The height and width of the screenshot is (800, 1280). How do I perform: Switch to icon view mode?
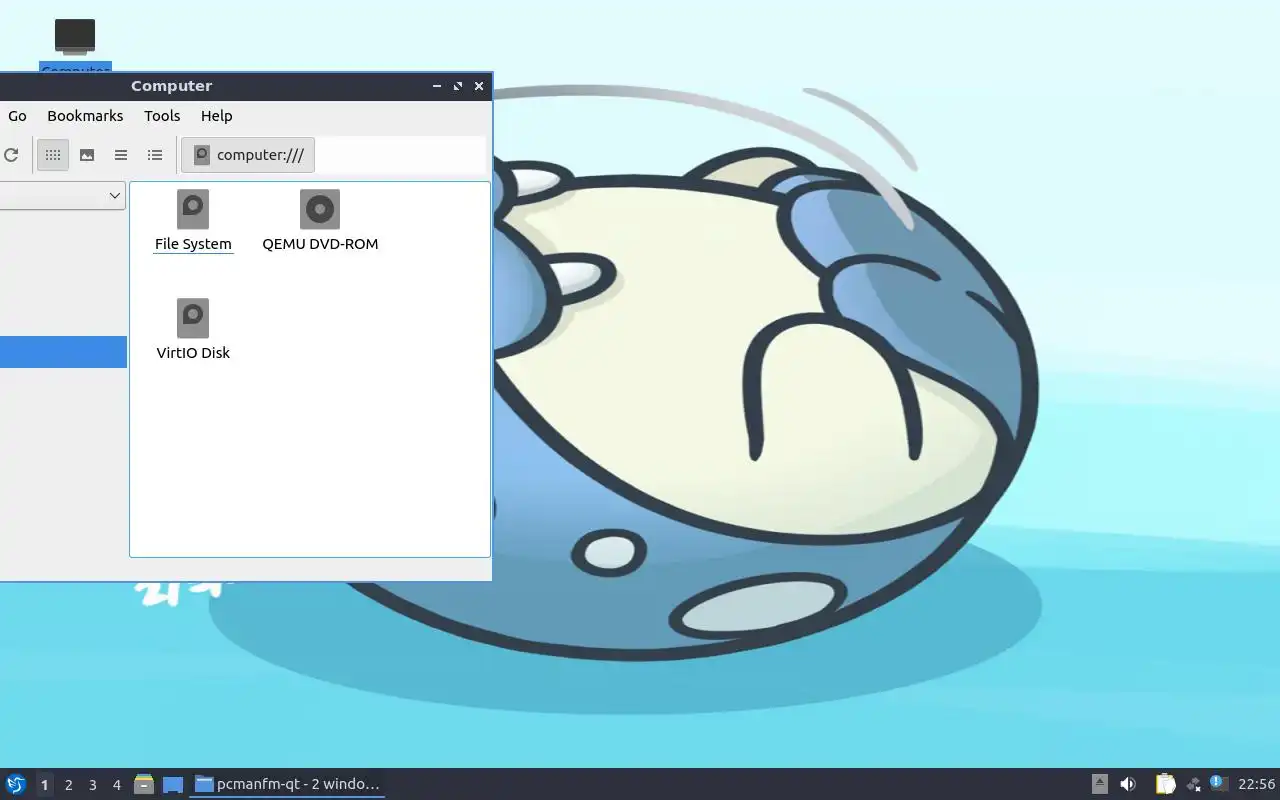(53, 155)
